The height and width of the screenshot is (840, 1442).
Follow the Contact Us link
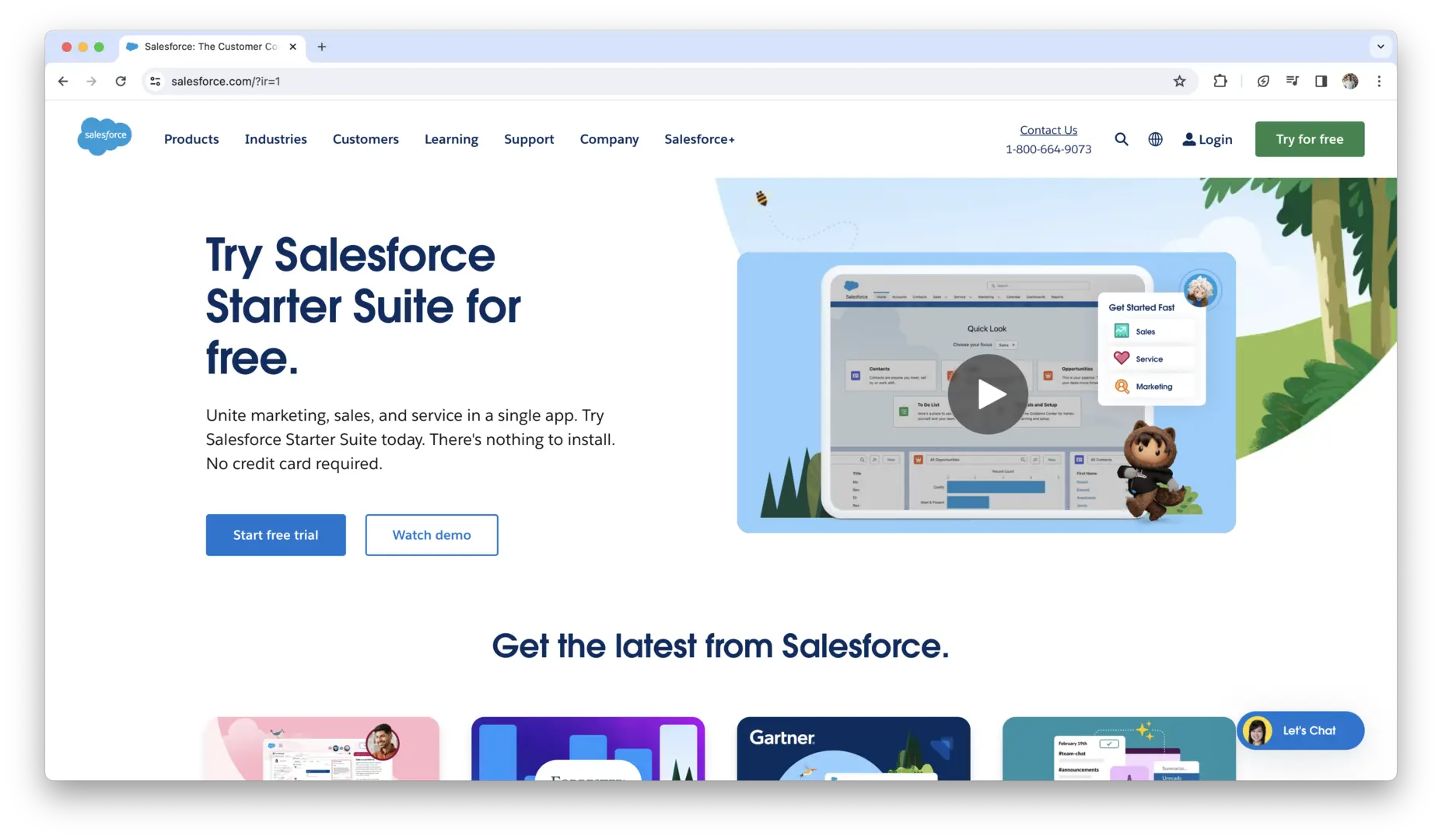coord(1048,129)
